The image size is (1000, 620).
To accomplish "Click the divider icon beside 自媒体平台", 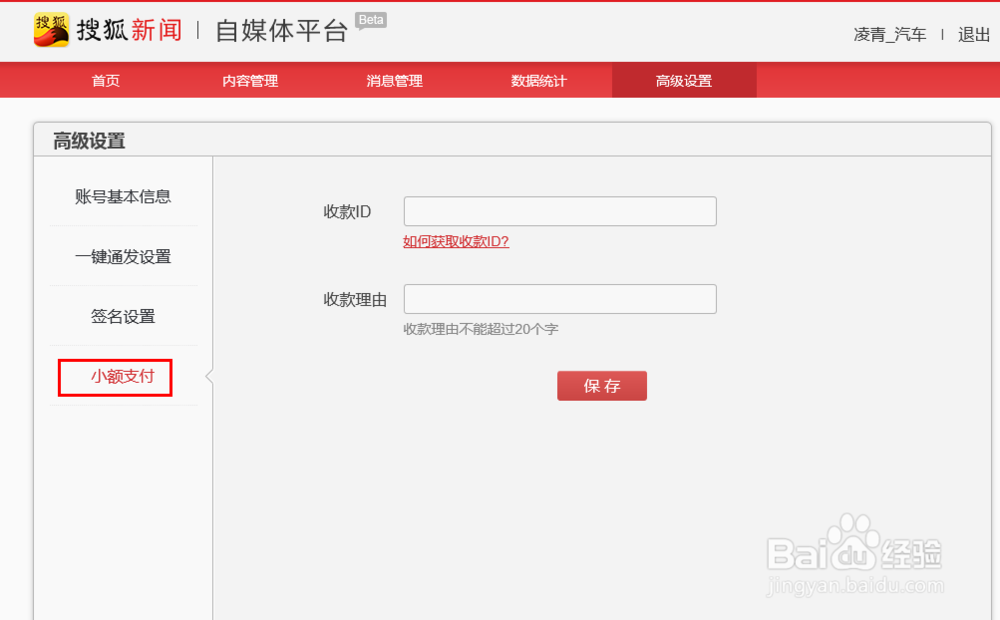I will [196, 29].
